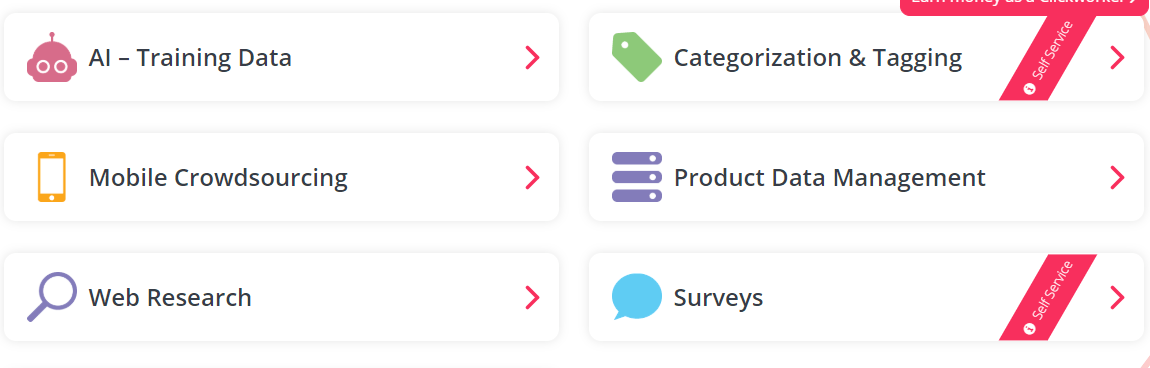
Task: Expand AI – Training Data via arrow
Action: click(x=532, y=57)
